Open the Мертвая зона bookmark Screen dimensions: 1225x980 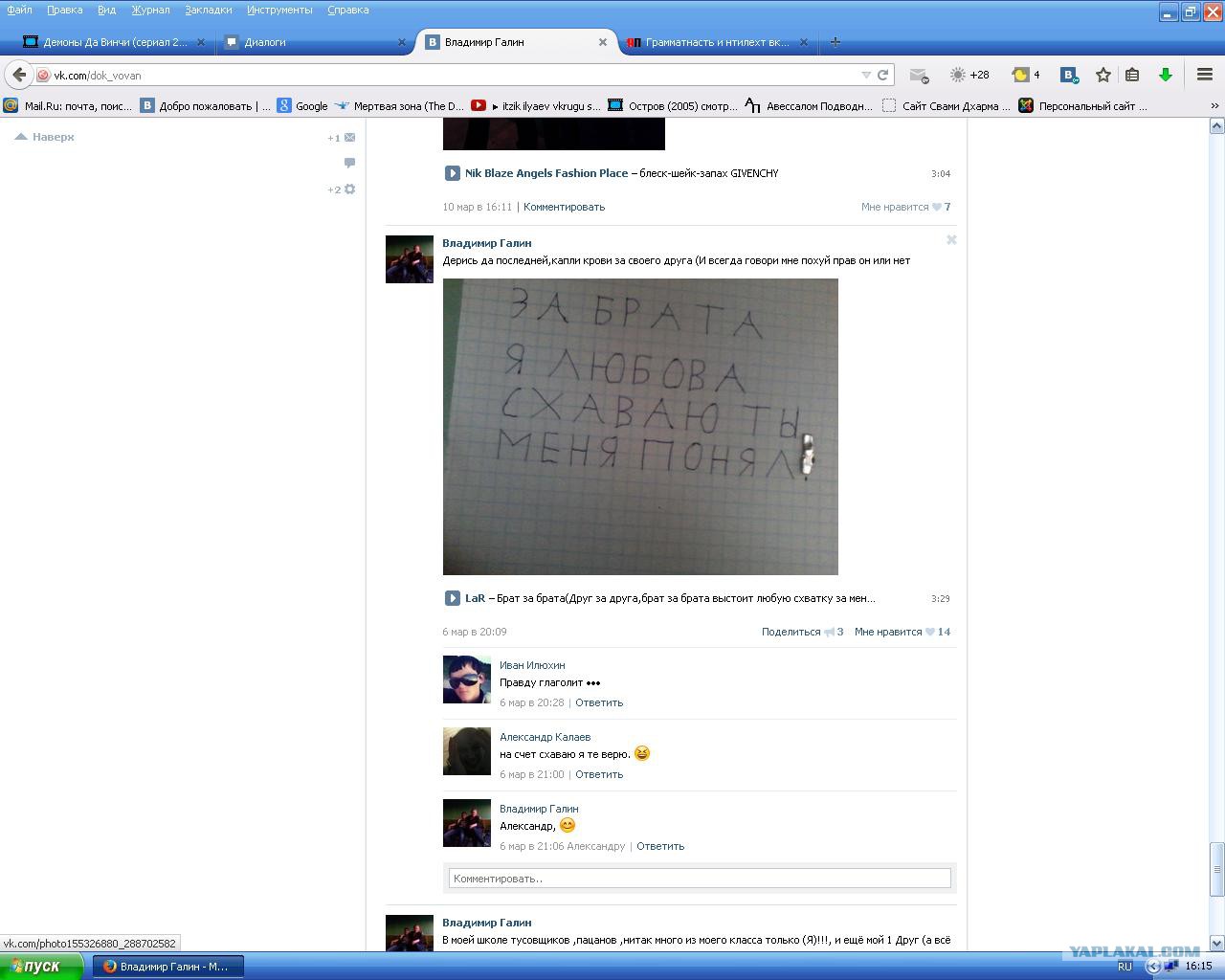(x=399, y=106)
